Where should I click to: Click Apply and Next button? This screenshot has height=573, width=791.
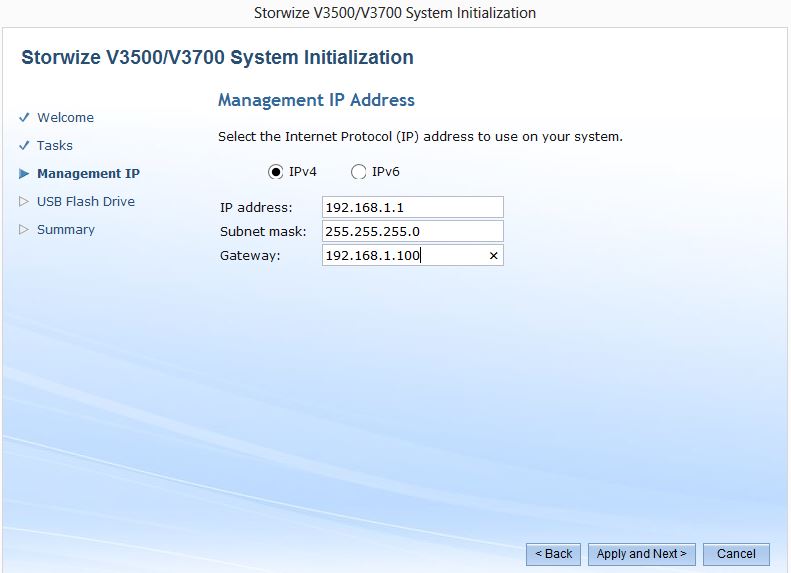(x=642, y=554)
